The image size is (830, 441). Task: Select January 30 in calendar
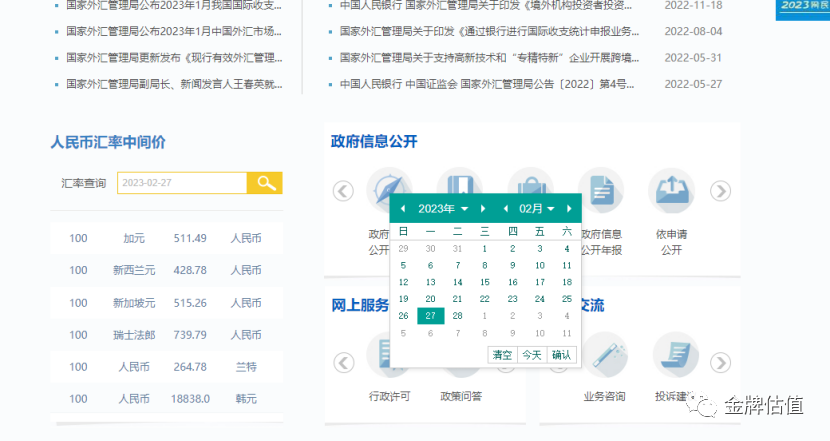coord(430,248)
